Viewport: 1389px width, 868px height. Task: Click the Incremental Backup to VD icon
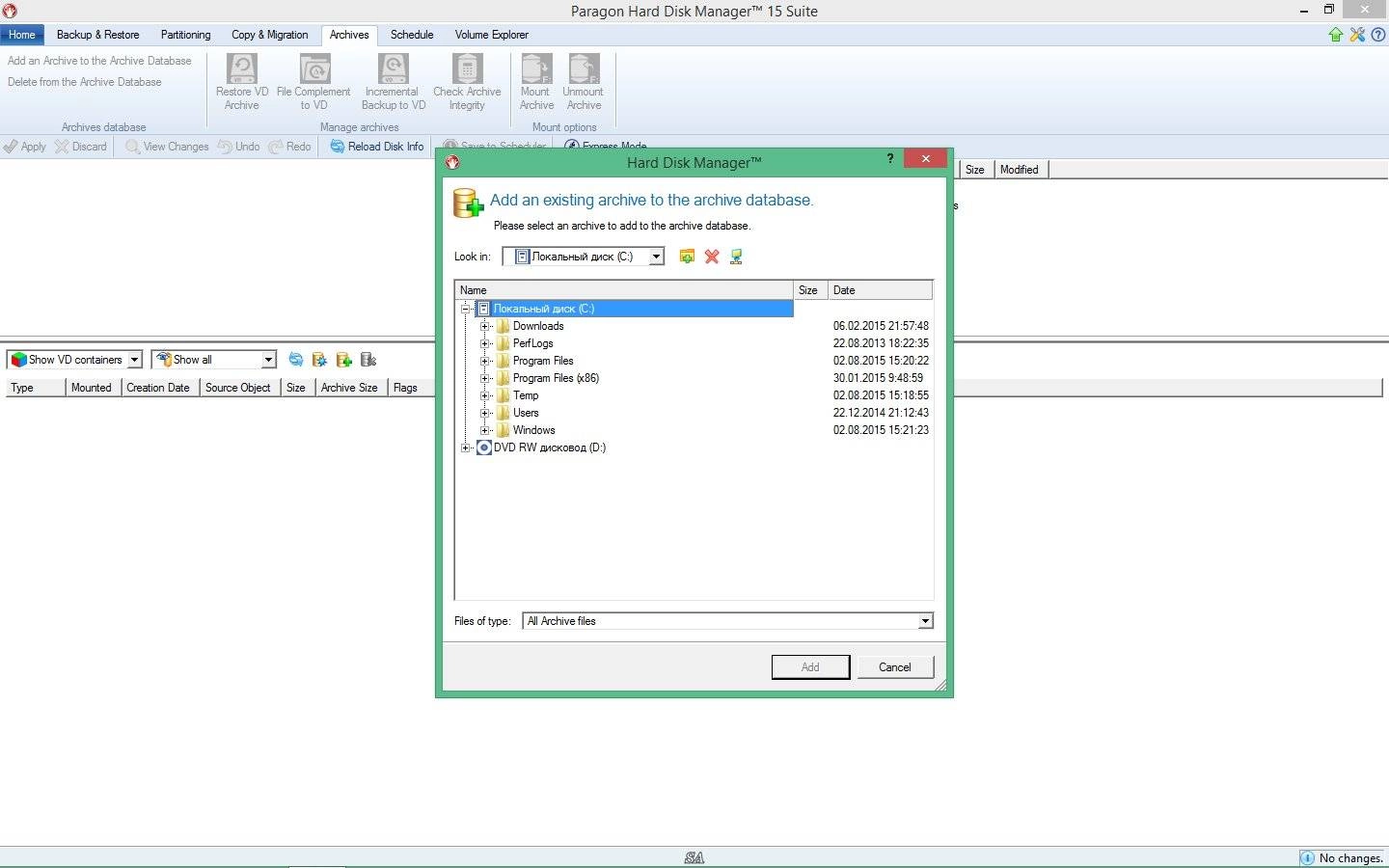(394, 68)
